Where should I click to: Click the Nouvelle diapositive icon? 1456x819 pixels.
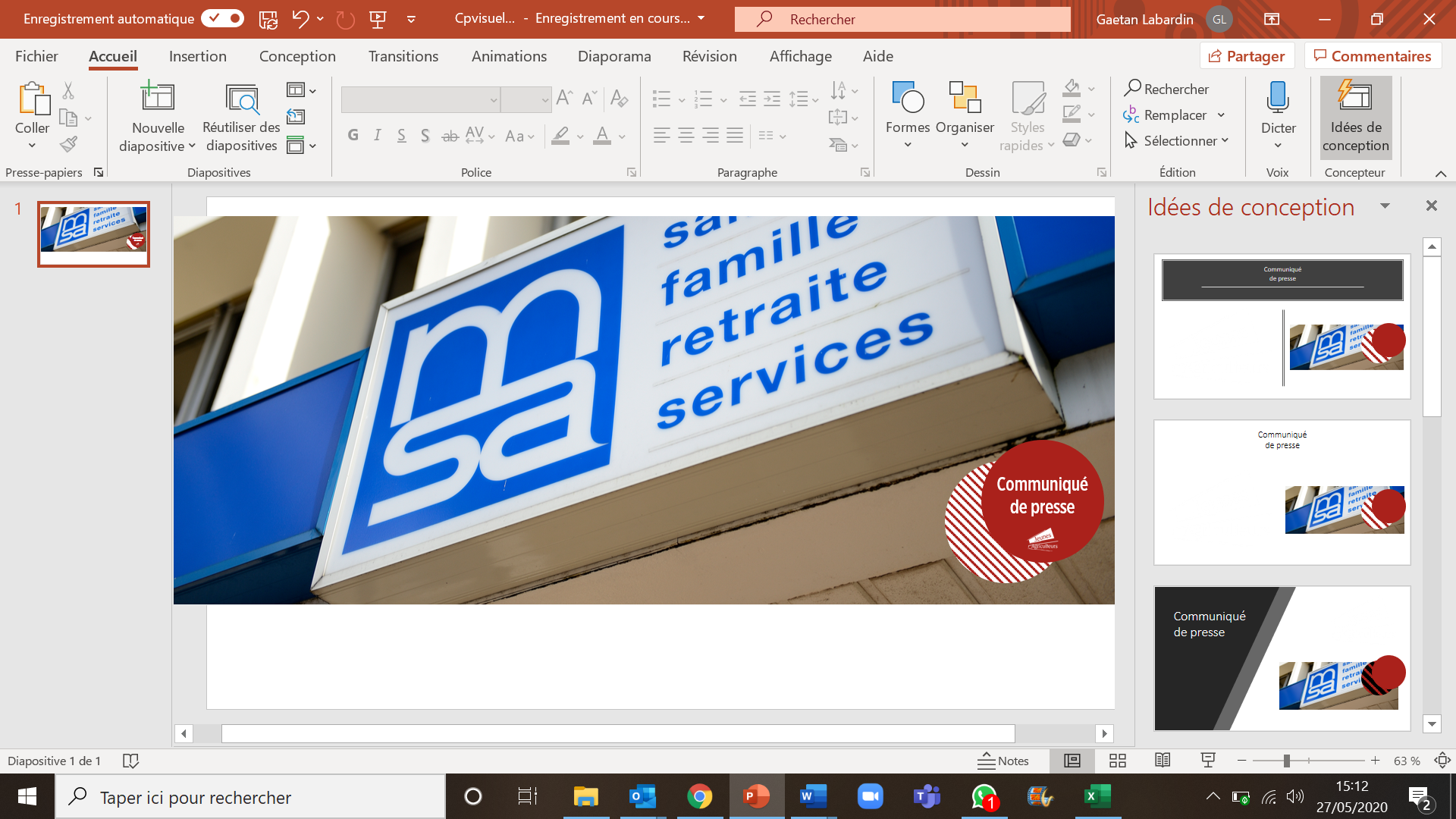point(158,97)
